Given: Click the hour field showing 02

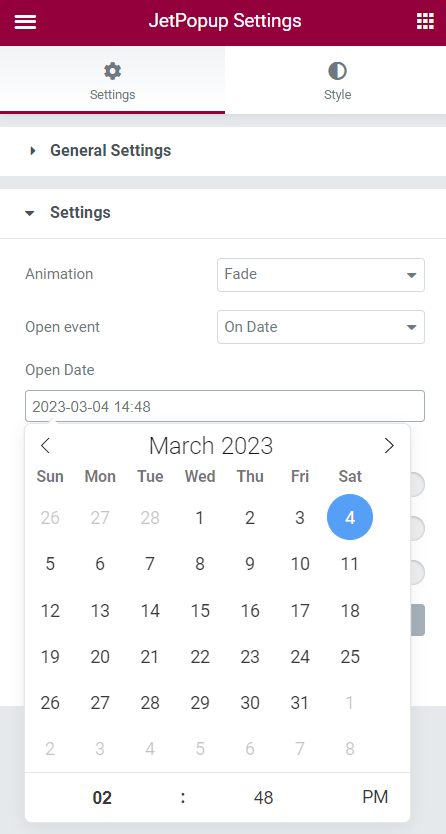Looking at the screenshot, I should pos(102,797).
